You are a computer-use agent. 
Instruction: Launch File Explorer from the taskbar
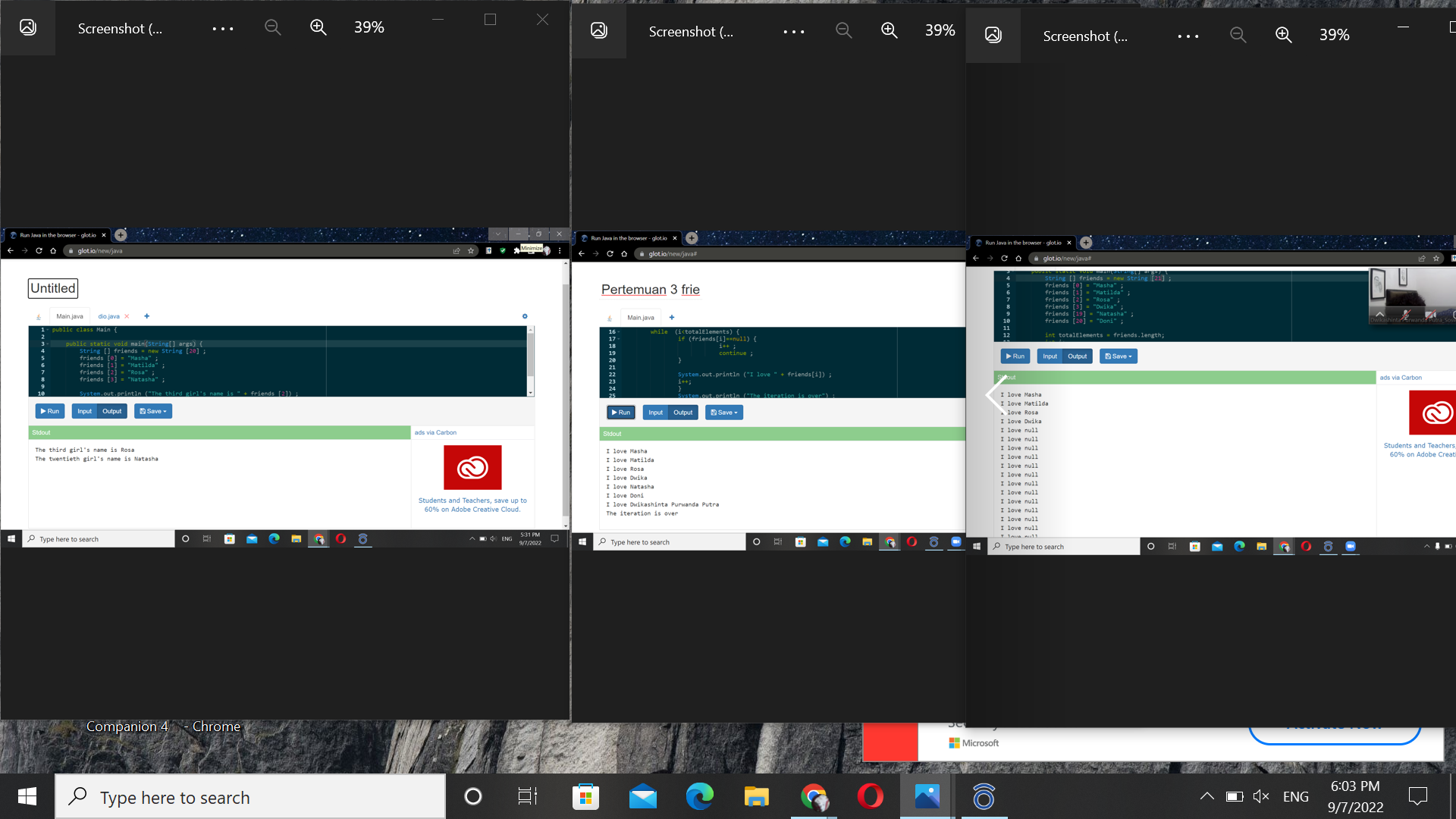pos(755,796)
